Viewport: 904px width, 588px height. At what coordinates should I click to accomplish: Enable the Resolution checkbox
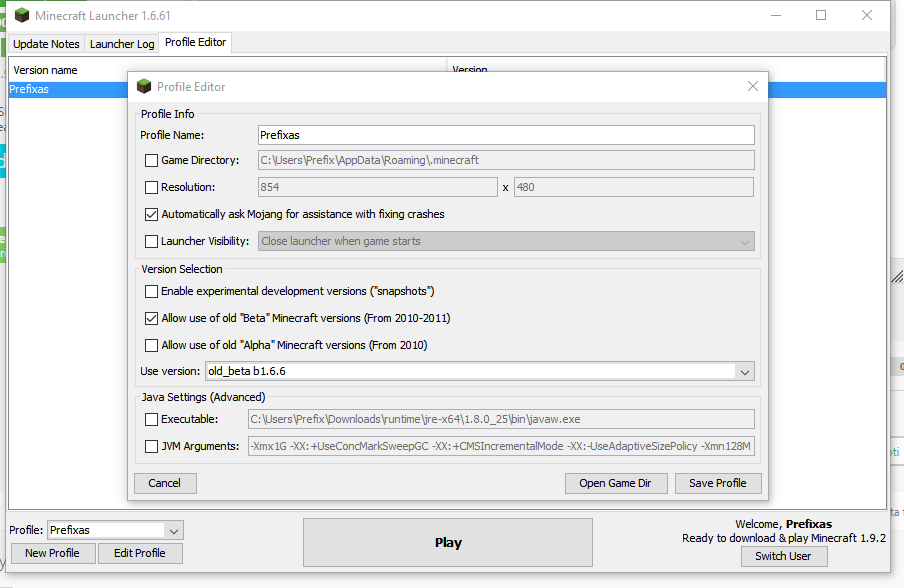(151, 187)
